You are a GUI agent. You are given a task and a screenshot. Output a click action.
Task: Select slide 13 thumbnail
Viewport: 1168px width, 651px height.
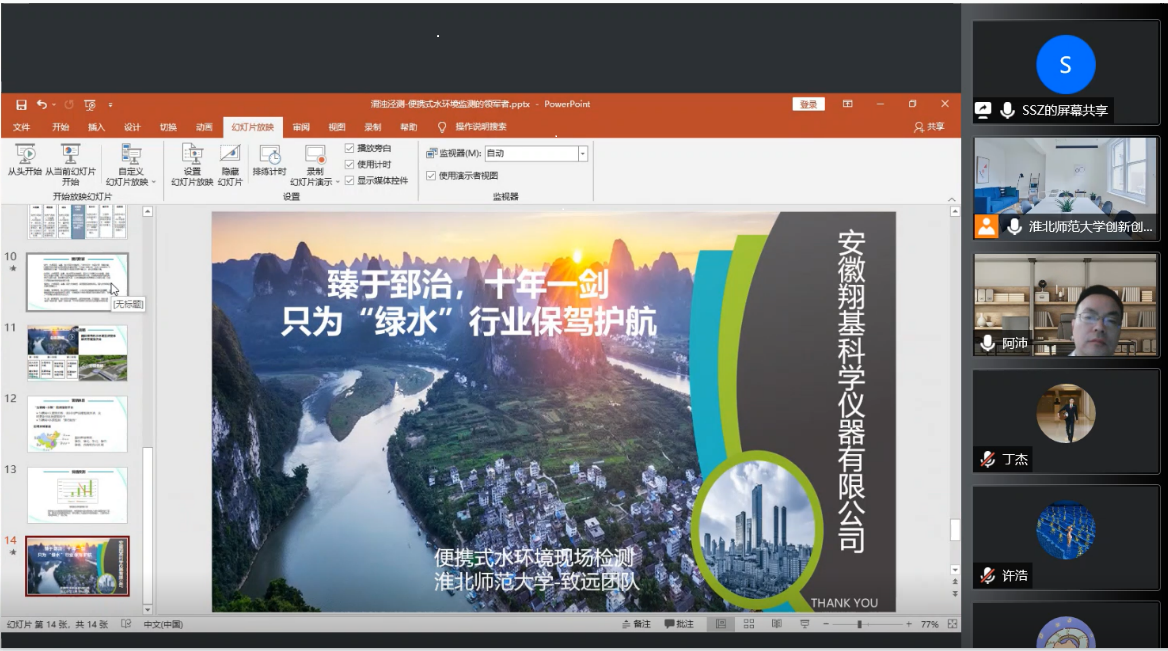77,495
